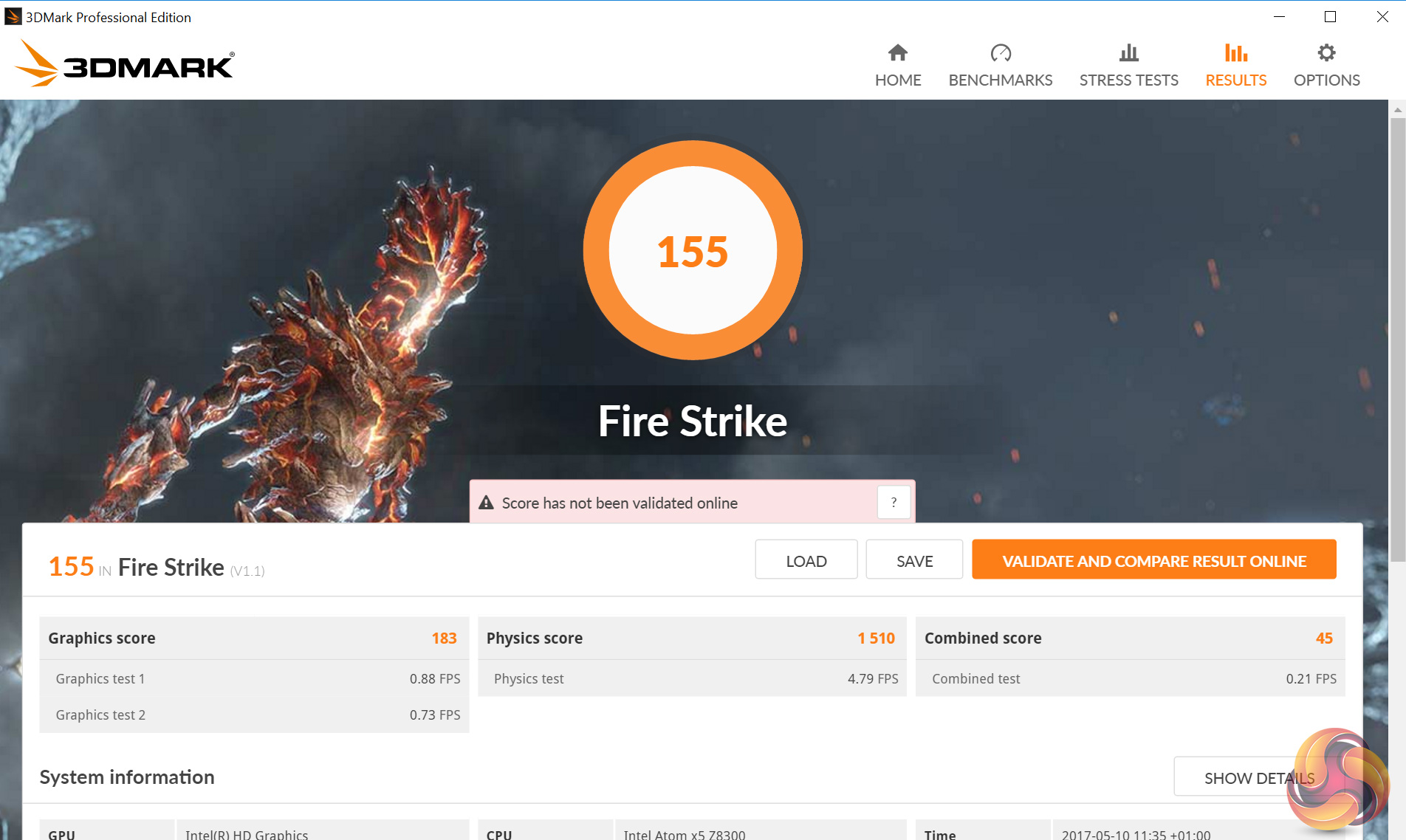Click the Combined test row label
The height and width of the screenshot is (840, 1406).
[x=975, y=678]
